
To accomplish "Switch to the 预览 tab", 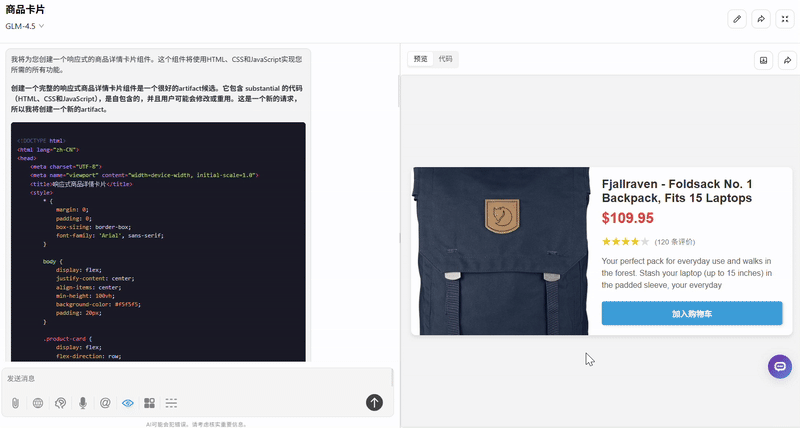I will (420, 59).
